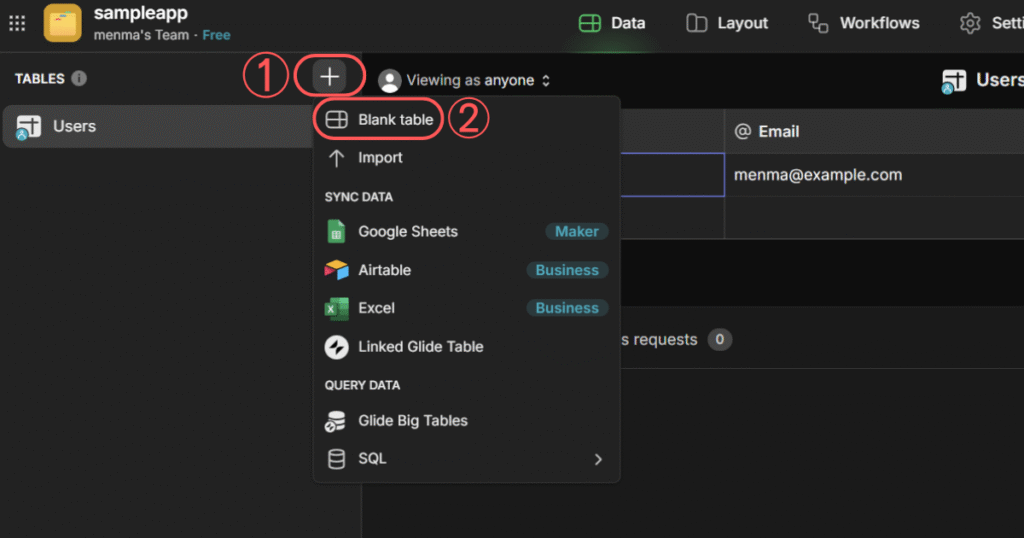Select Linked Glide Table option

[466, 347]
